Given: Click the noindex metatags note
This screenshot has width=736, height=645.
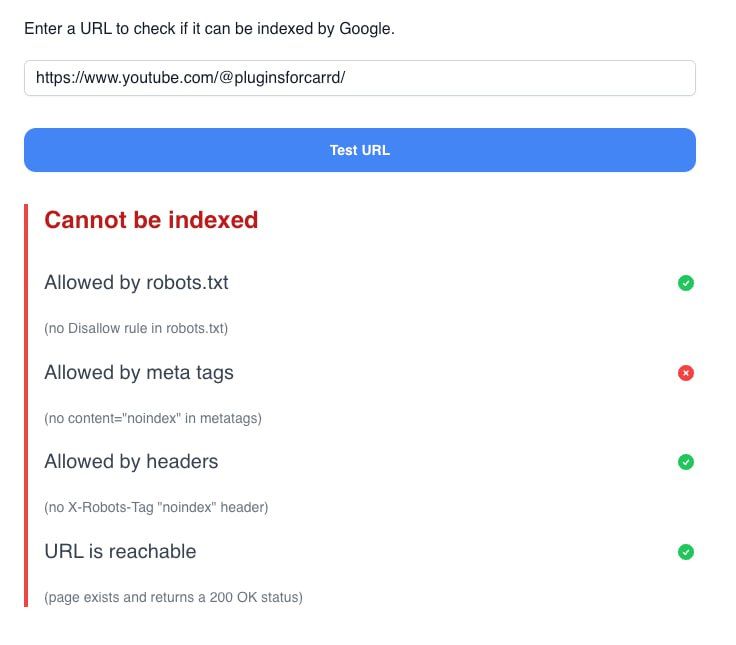Looking at the screenshot, I should [153, 418].
